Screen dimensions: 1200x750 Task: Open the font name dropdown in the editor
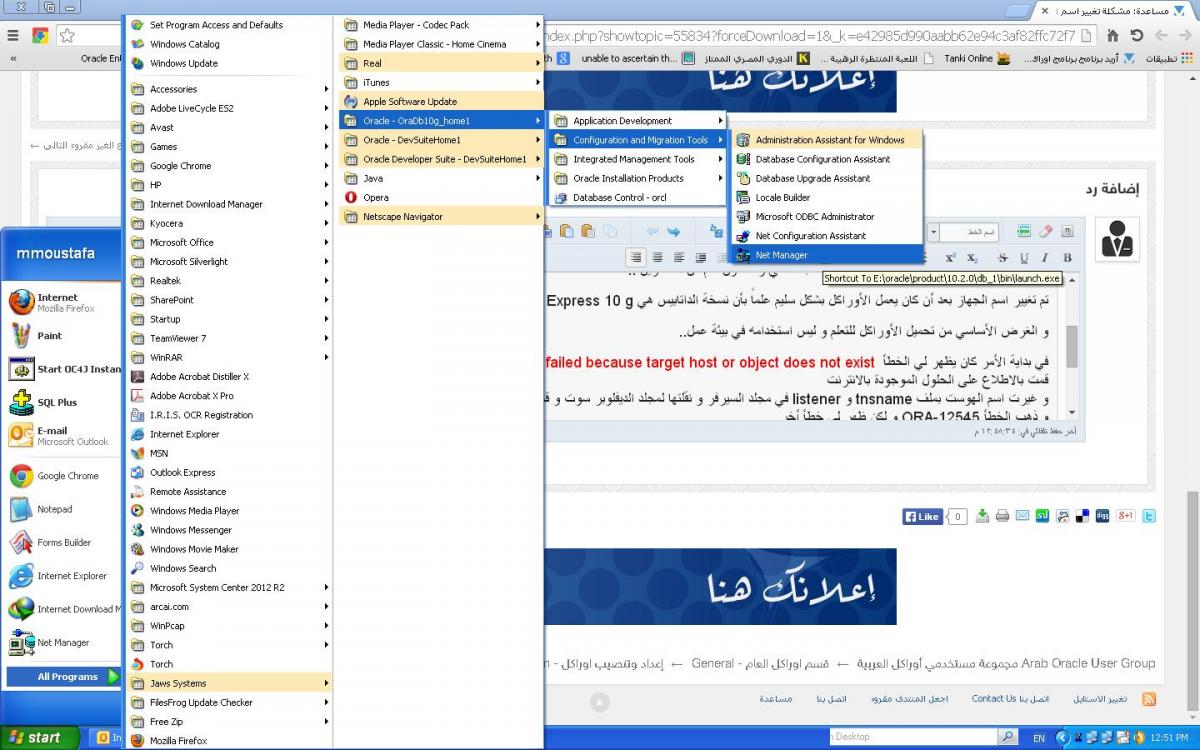pyautogui.click(x=932, y=232)
